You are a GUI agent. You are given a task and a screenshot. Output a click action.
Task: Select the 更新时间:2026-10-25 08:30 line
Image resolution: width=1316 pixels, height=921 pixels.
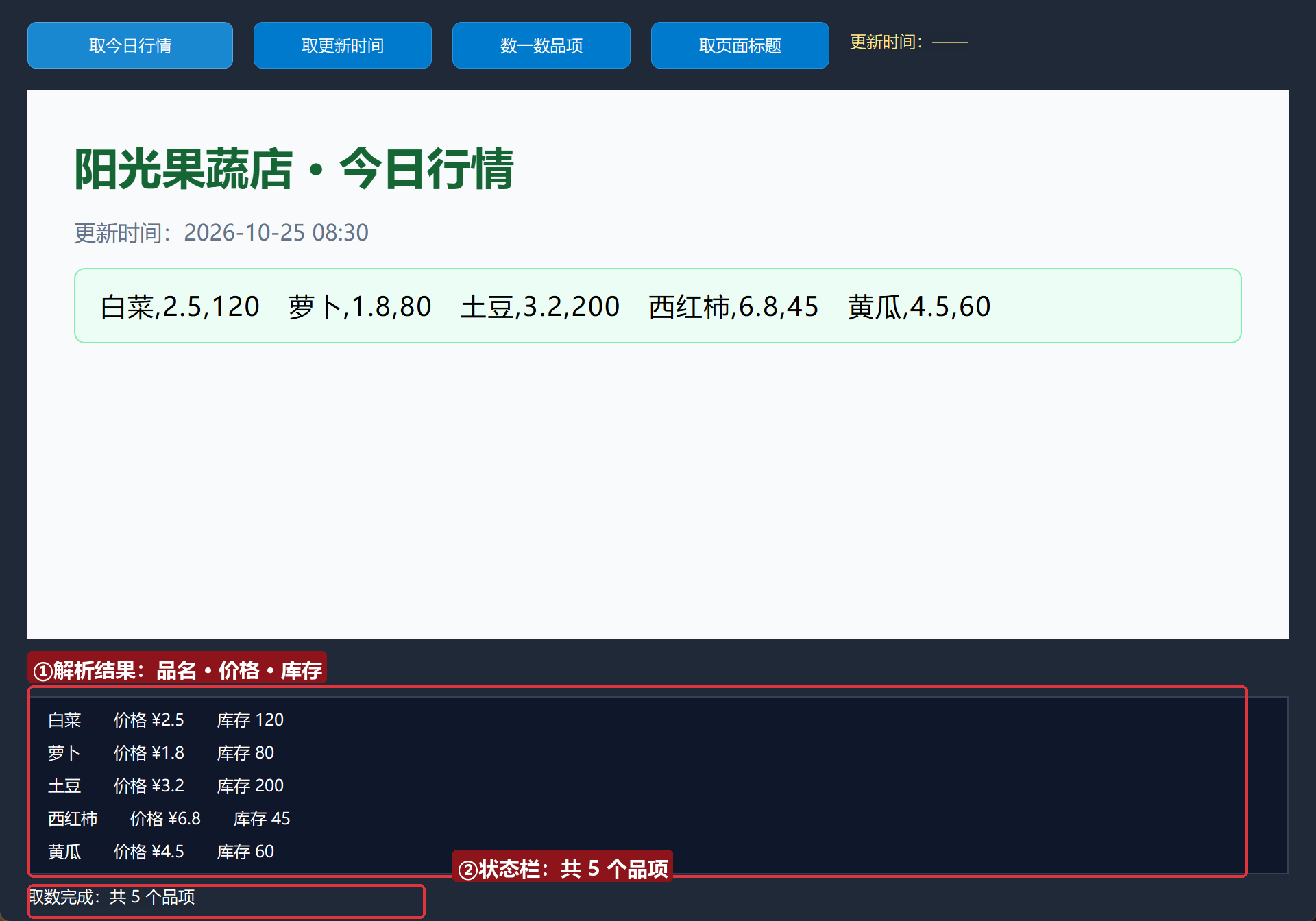point(221,233)
